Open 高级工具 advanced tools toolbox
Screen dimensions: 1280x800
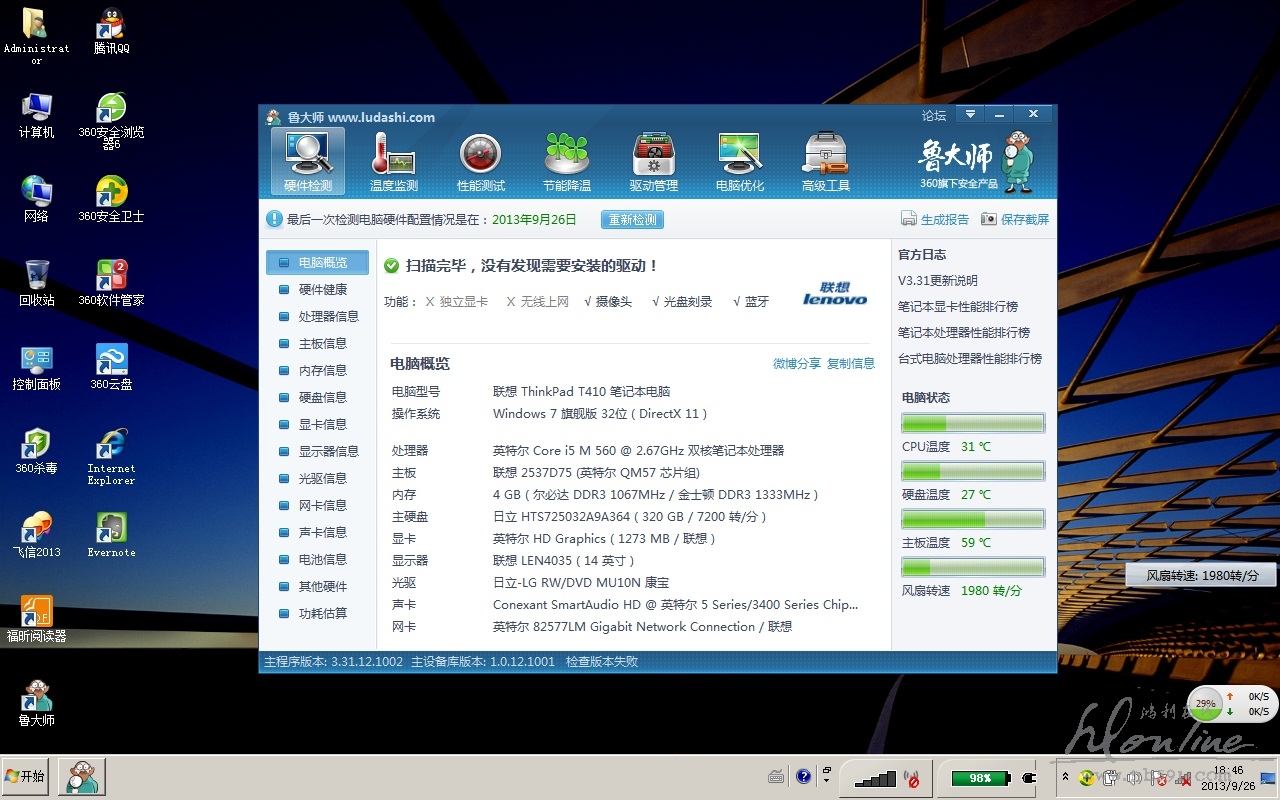pyautogui.click(x=825, y=160)
